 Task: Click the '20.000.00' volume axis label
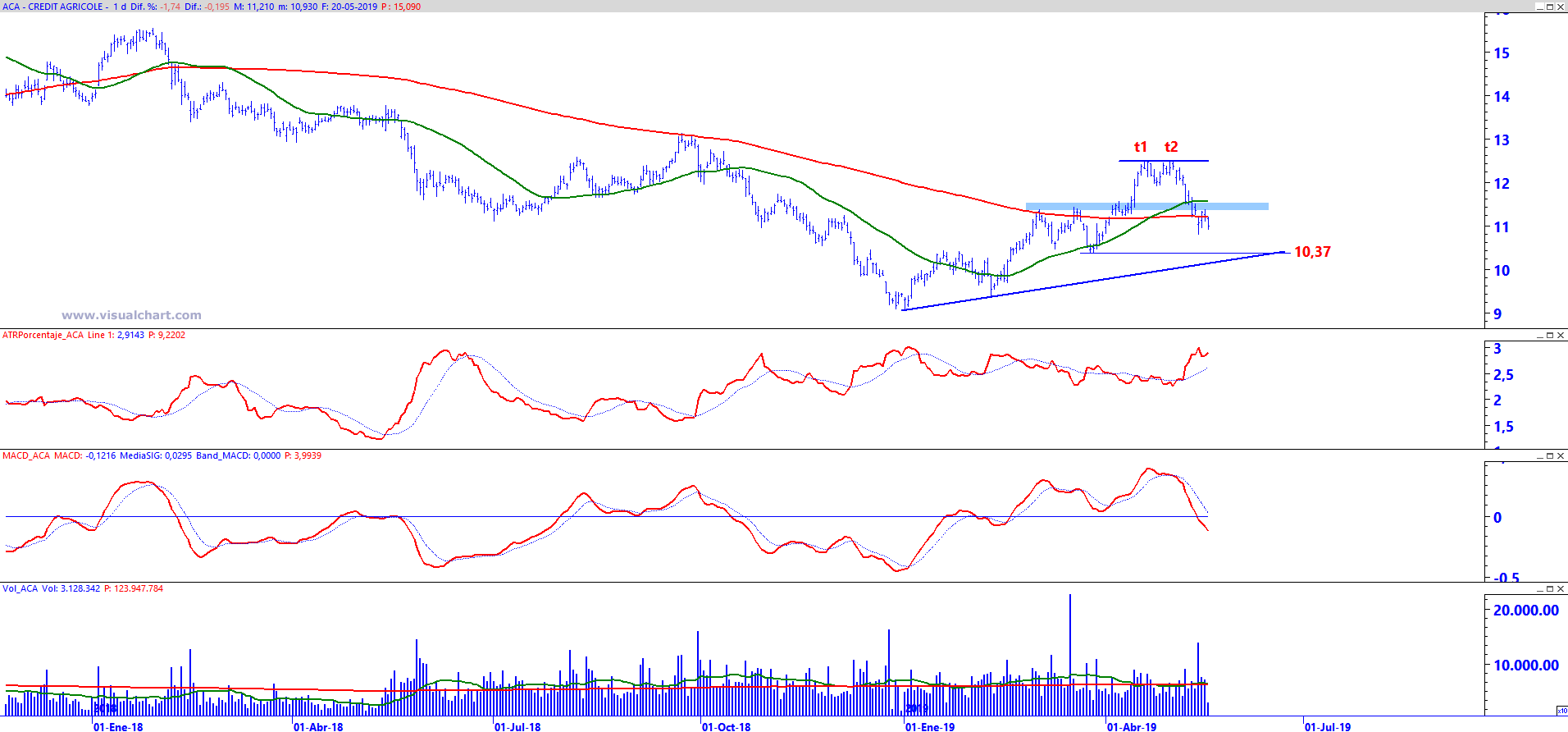click(1526, 611)
